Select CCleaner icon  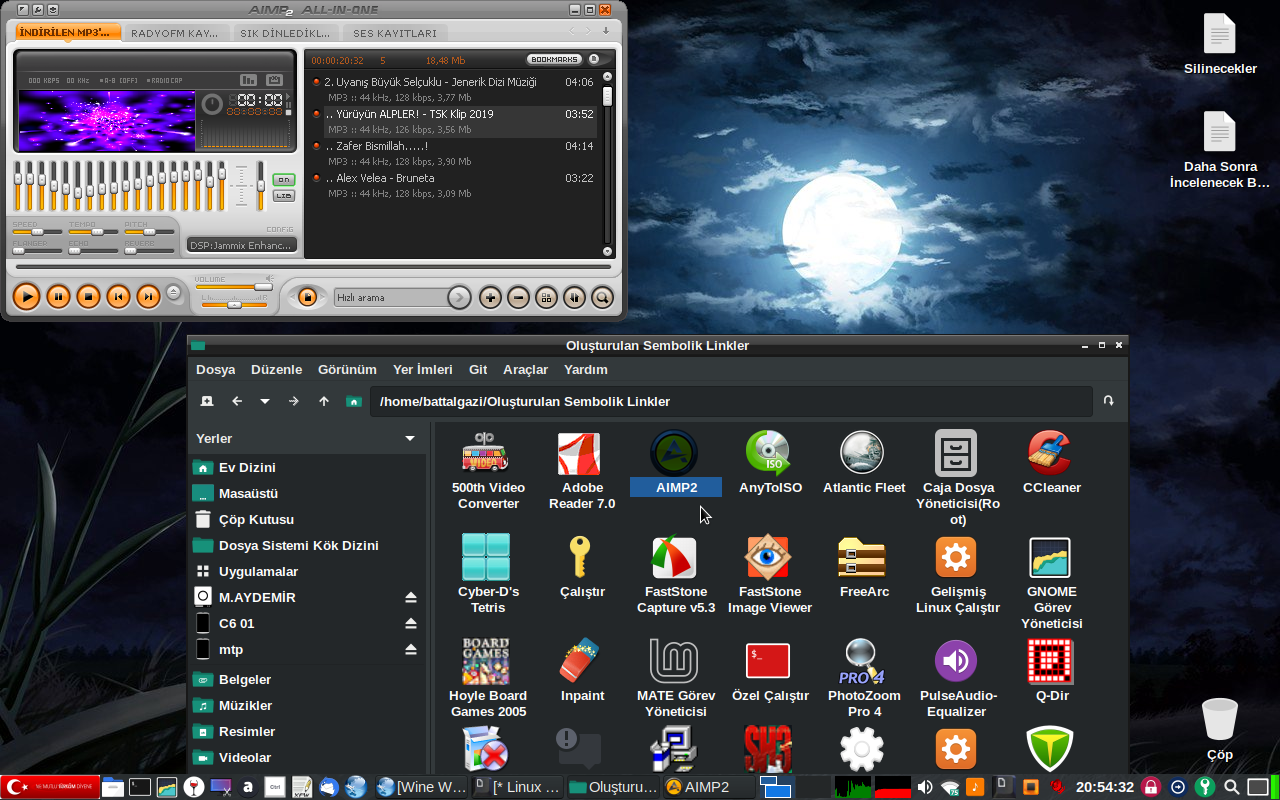click(x=1051, y=463)
